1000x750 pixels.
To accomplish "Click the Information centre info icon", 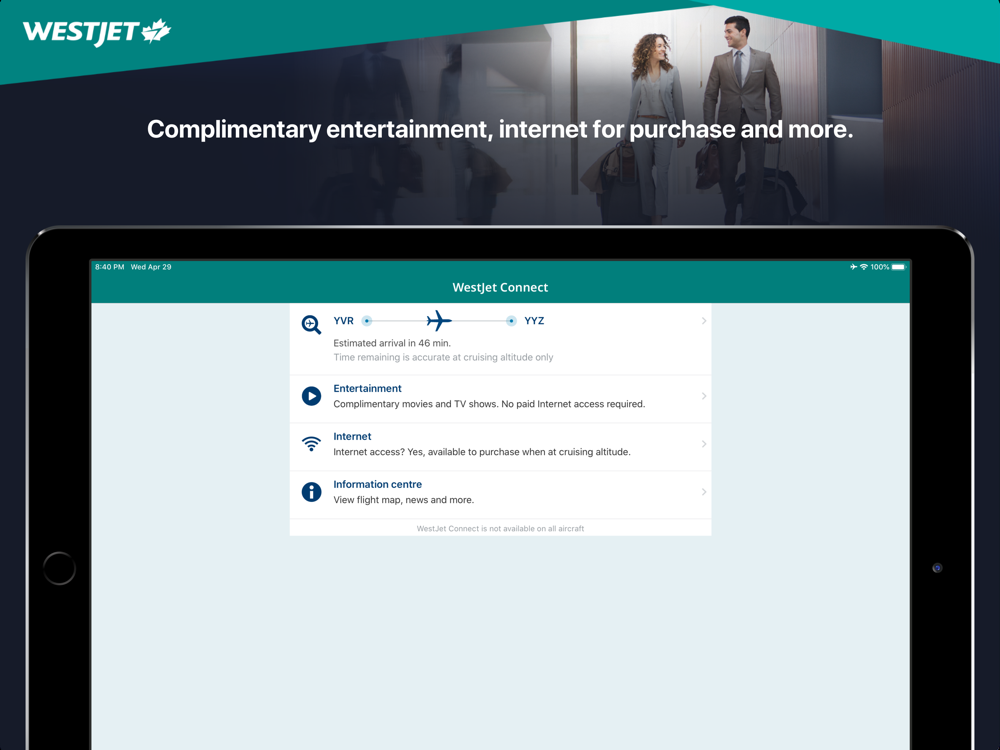I will 311,492.
